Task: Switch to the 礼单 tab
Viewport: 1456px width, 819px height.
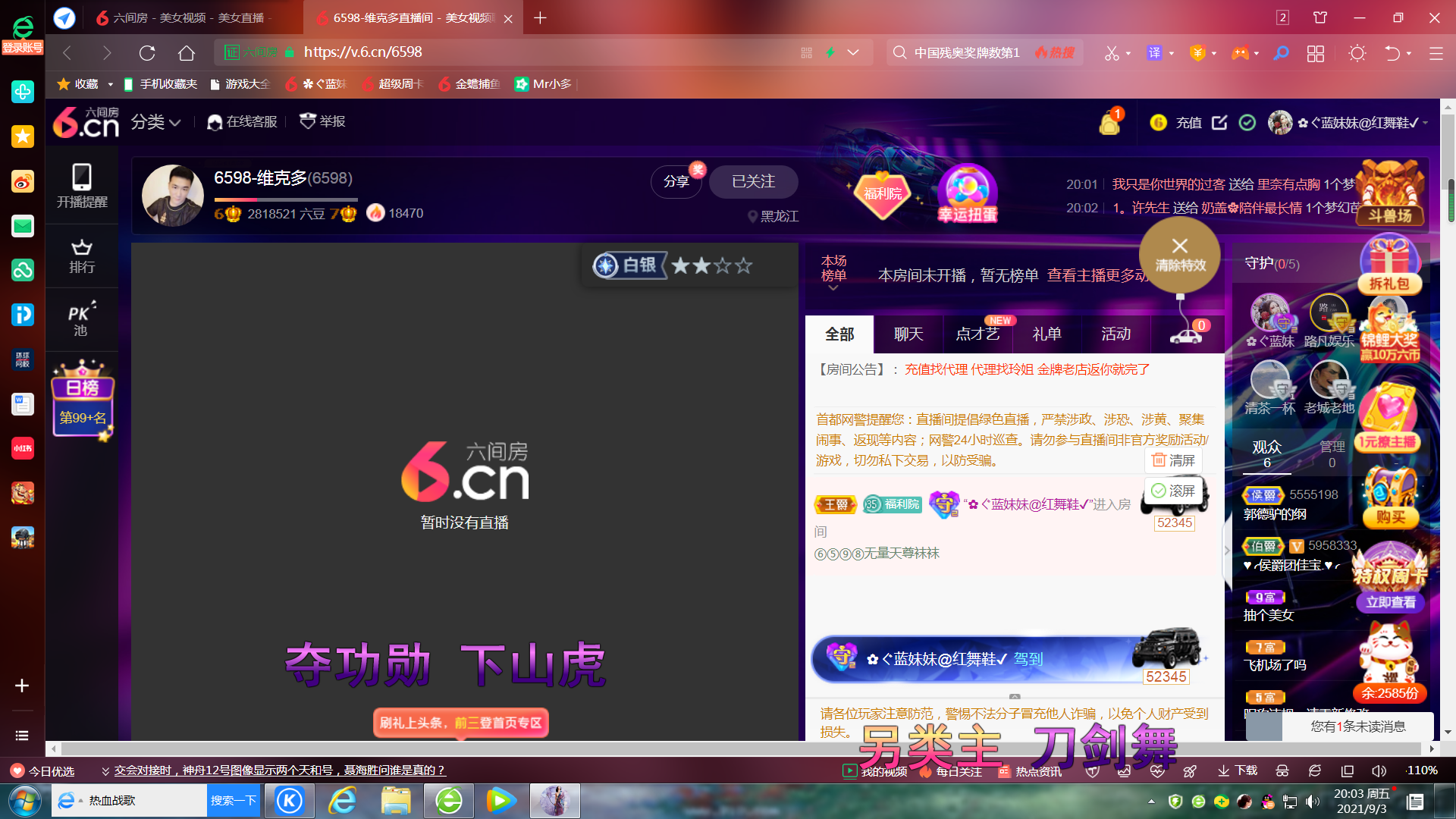Action: pyautogui.click(x=1046, y=334)
